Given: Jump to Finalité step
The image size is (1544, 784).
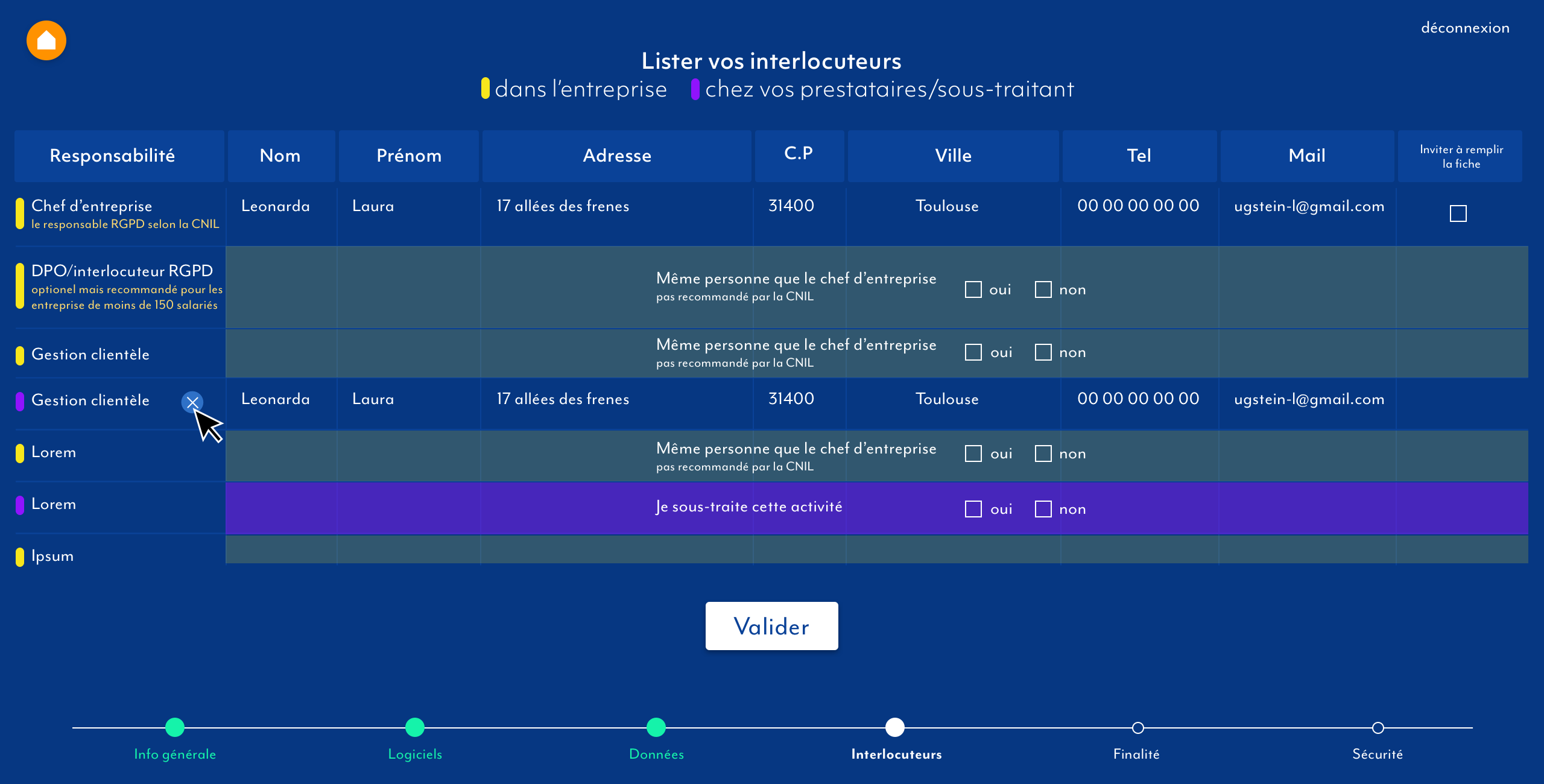Looking at the screenshot, I should pyautogui.click(x=1136, y=754).
